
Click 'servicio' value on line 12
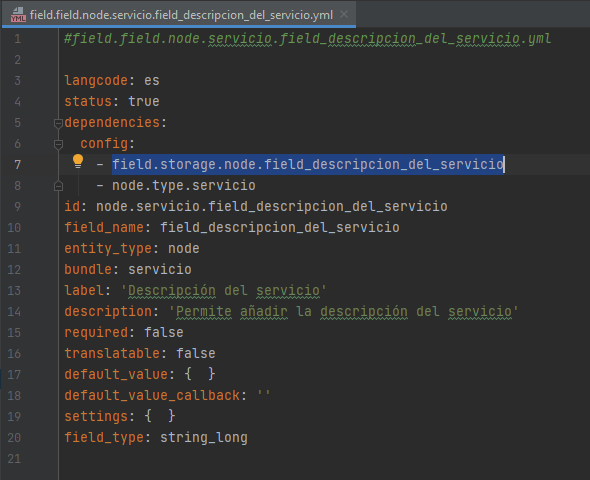[160, 270]
